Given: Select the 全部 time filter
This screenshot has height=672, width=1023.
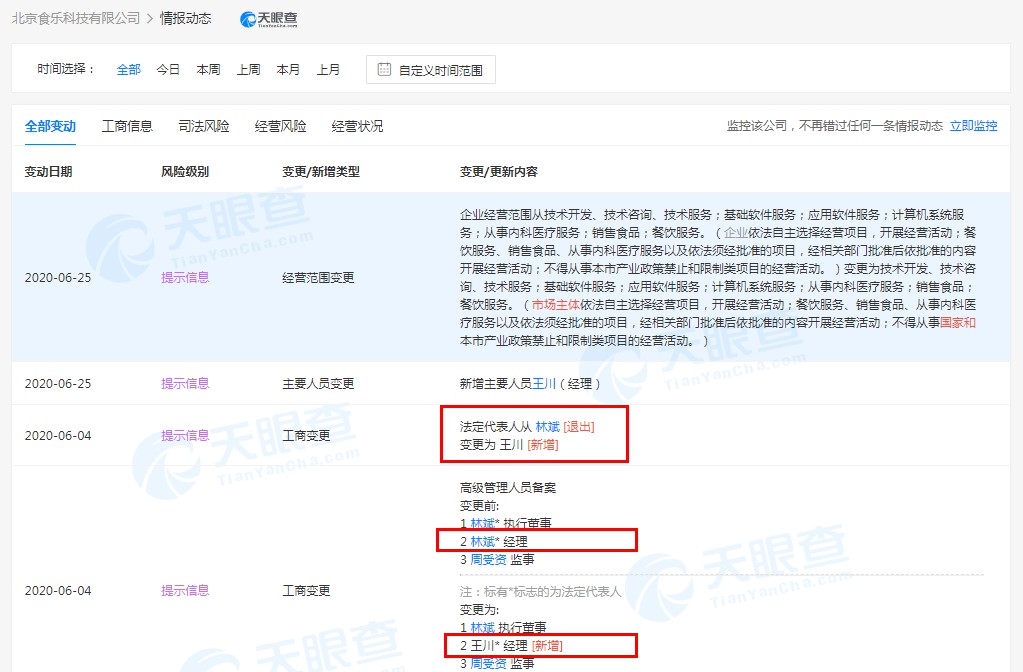Looking at the screenshot, I should (x=129, y=69).
